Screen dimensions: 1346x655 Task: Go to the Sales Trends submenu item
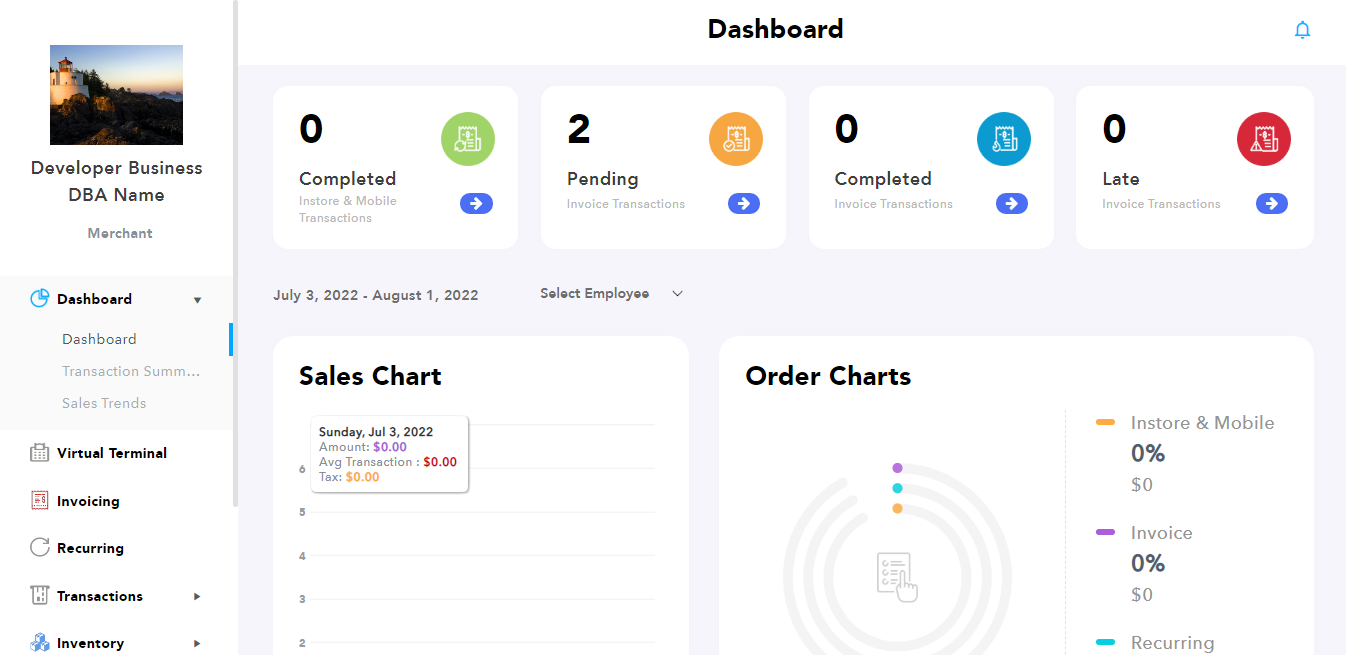(x=104, y=403)
